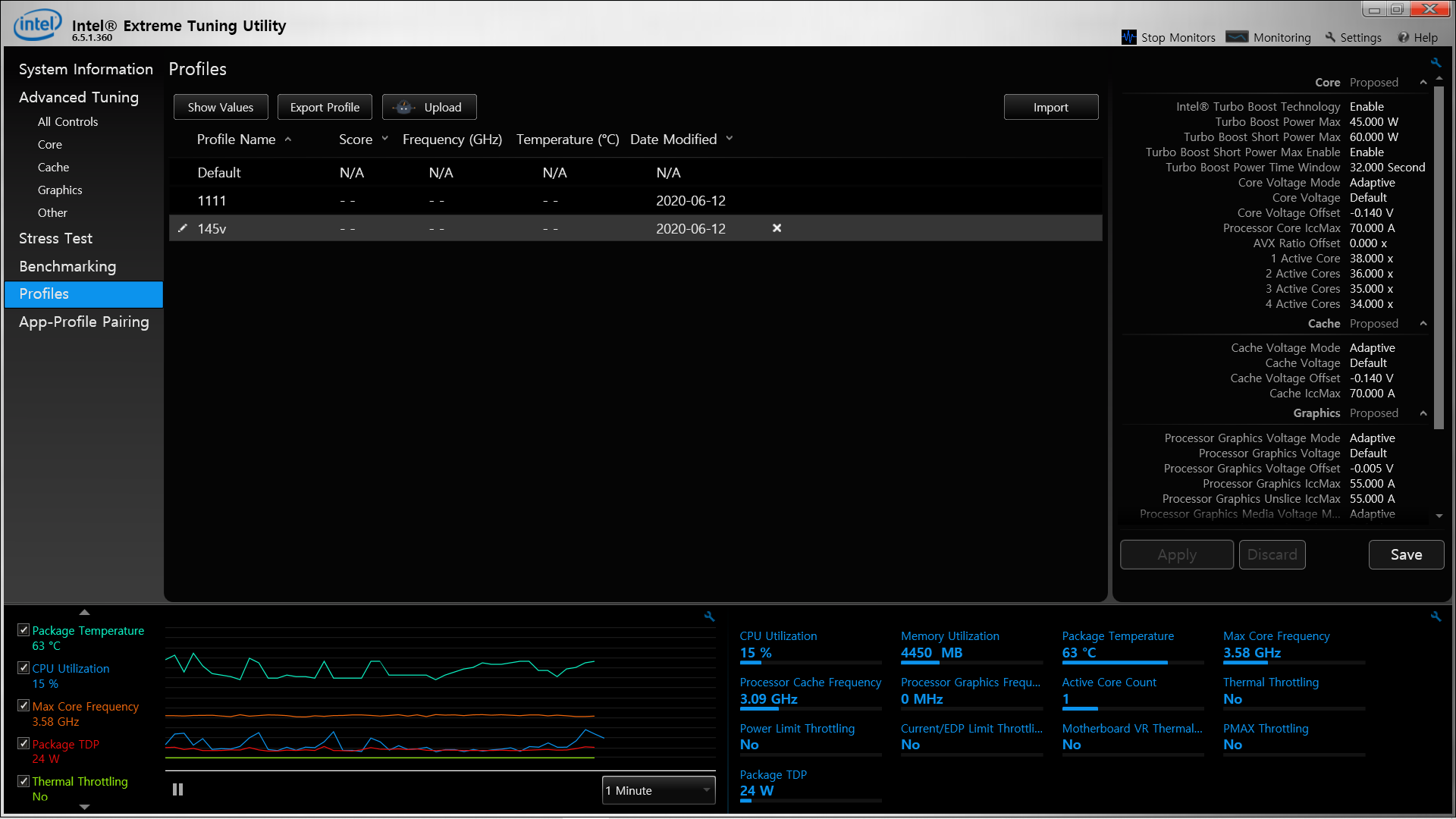This screenshot has height=819, width=1456.
Task: Click the proposed settings vertical scrollbar
Action: [x=1439, y=258]
